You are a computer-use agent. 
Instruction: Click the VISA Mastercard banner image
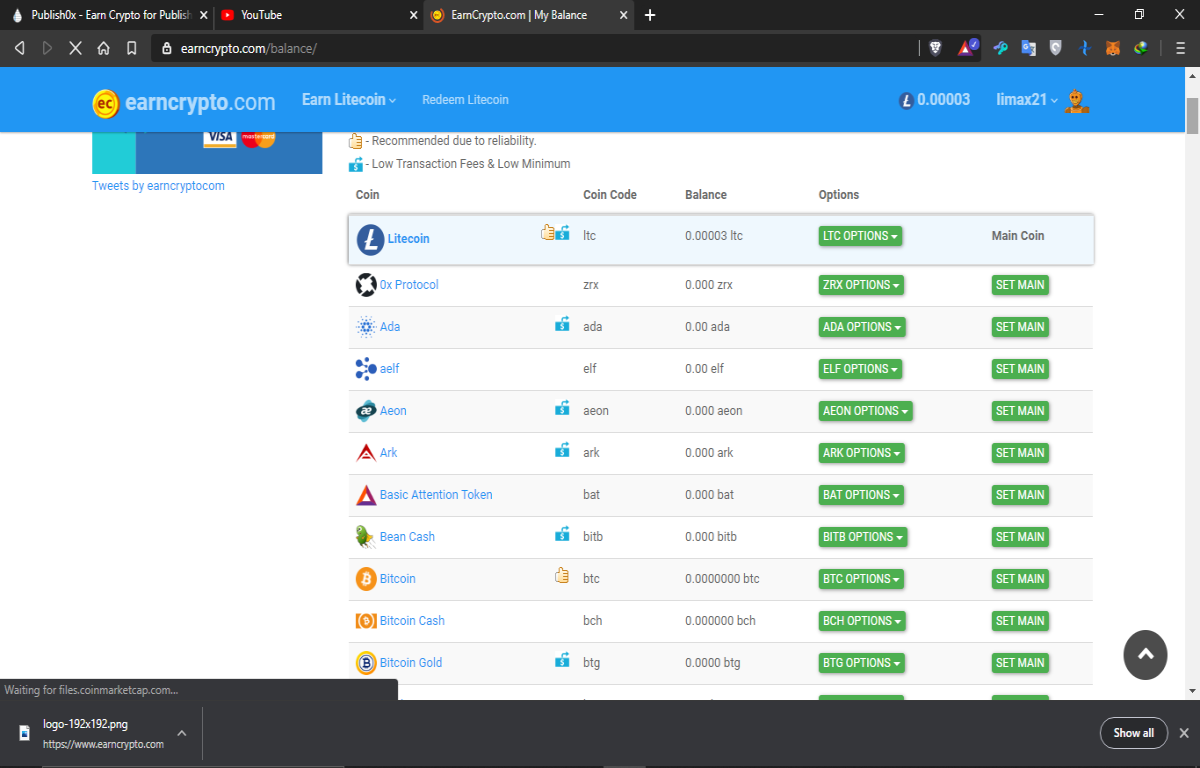(207, 152)
